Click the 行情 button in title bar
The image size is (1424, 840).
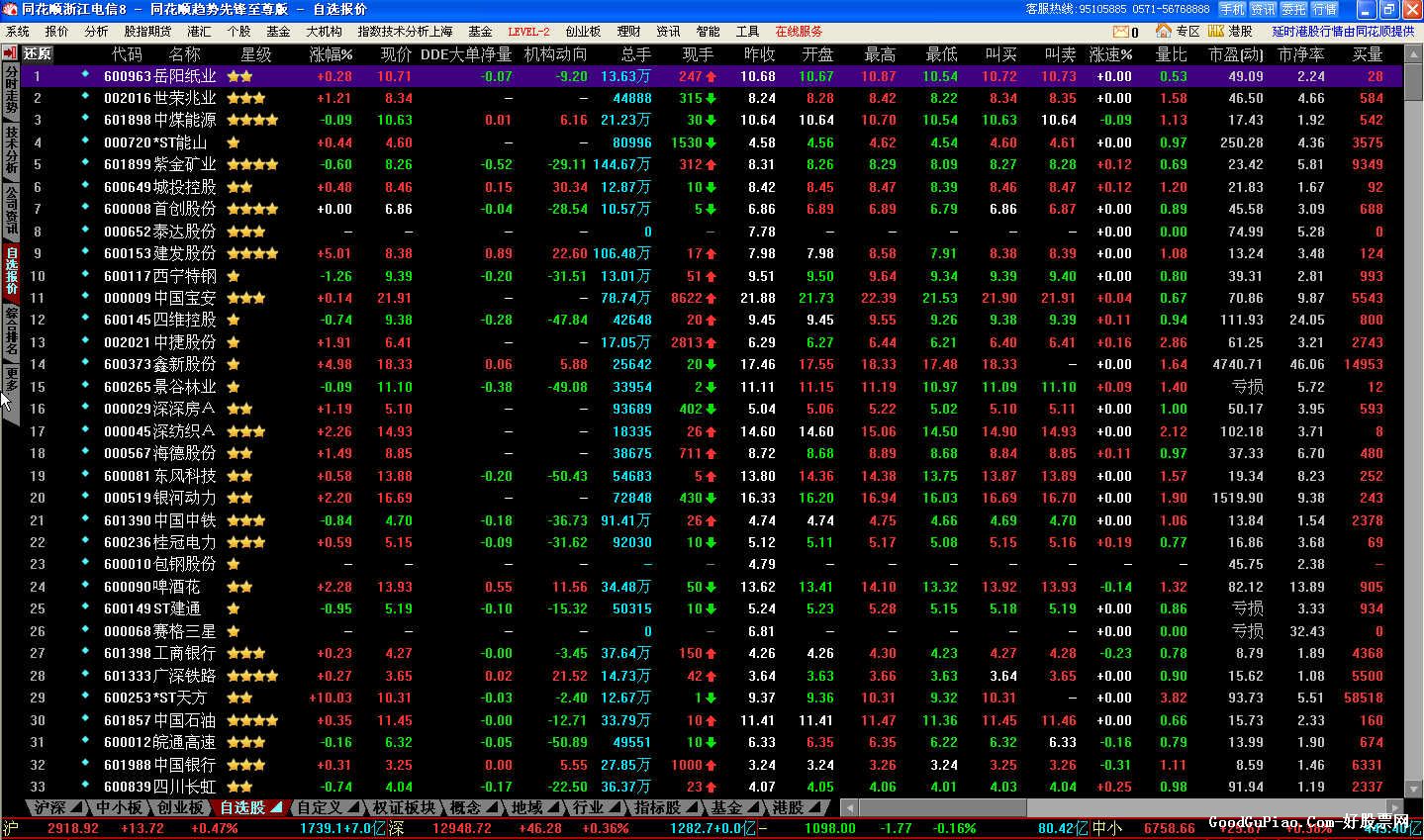click(x=1324, y=9)
